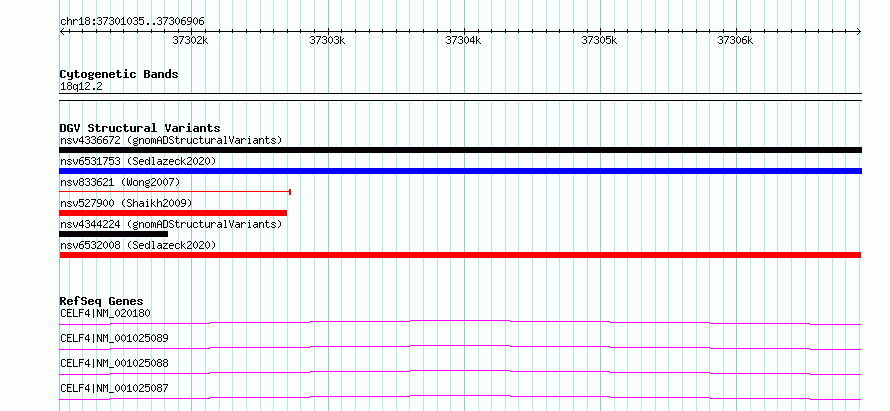Open CELF4|NM_001025087 transcript label

[114, 388]
